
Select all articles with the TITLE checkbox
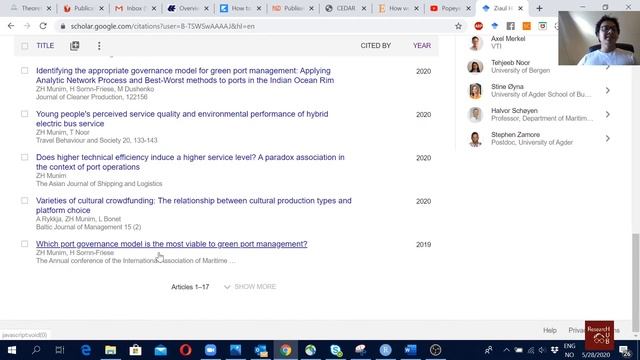(x=24, y=46)
